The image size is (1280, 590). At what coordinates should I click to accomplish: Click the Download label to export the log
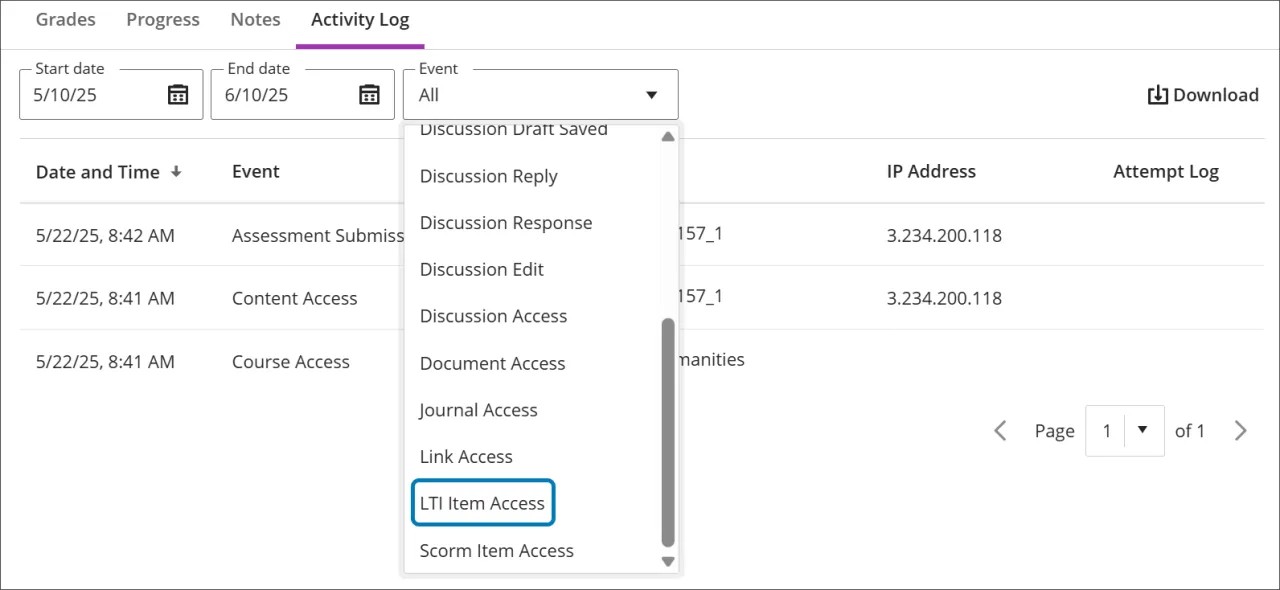pos(1213,94)
